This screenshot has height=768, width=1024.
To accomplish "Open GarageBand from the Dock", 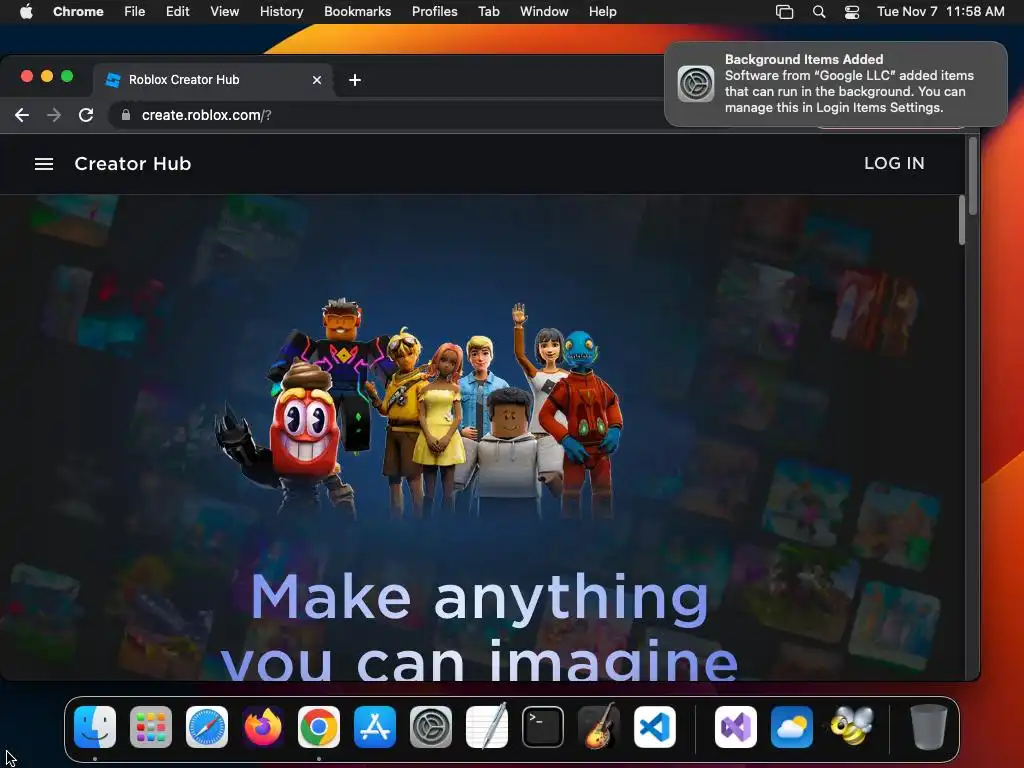I will (x=599, y=726).
